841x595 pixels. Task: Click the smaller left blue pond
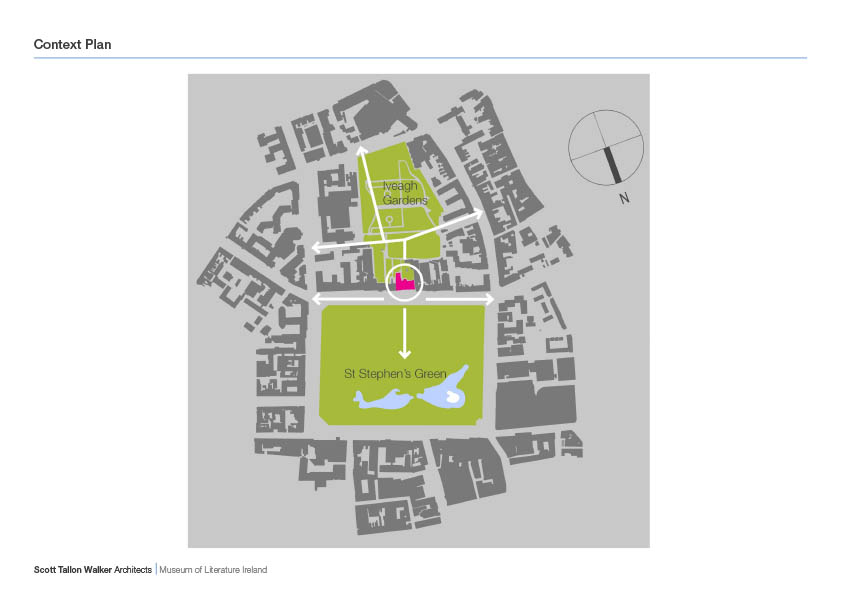(x=383, y=400)
